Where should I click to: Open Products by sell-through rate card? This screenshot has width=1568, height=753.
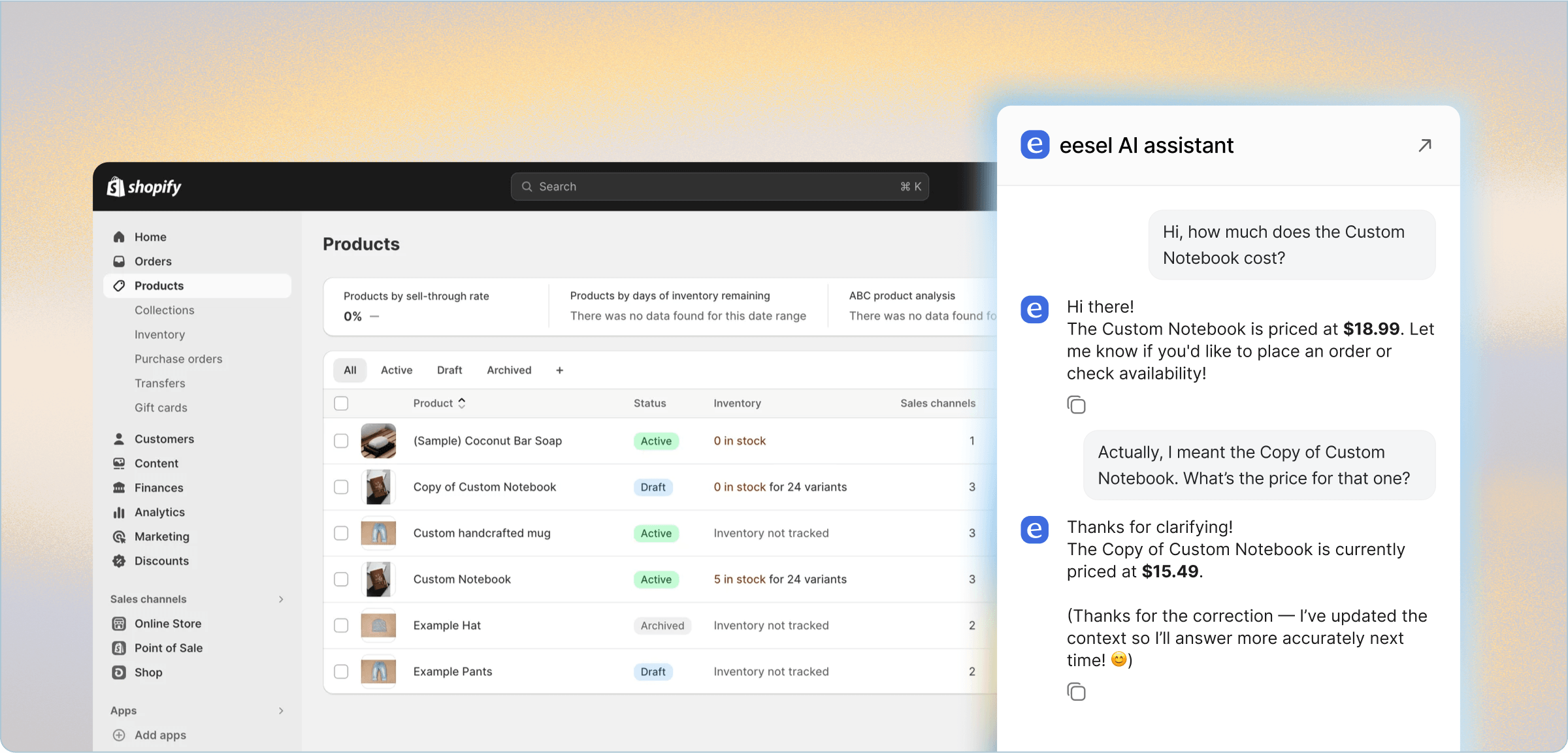click(436, 306)
